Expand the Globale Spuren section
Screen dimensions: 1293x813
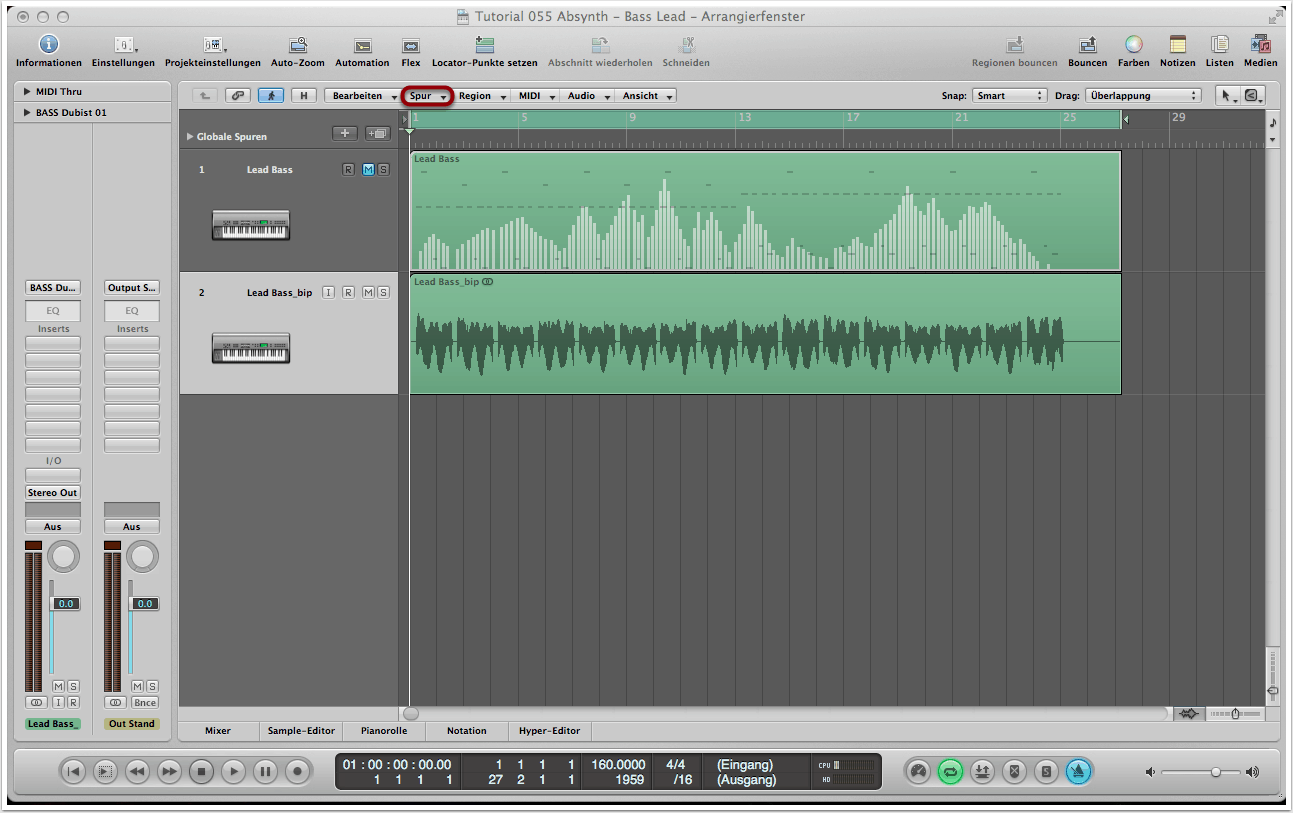(x=190, y=137)
